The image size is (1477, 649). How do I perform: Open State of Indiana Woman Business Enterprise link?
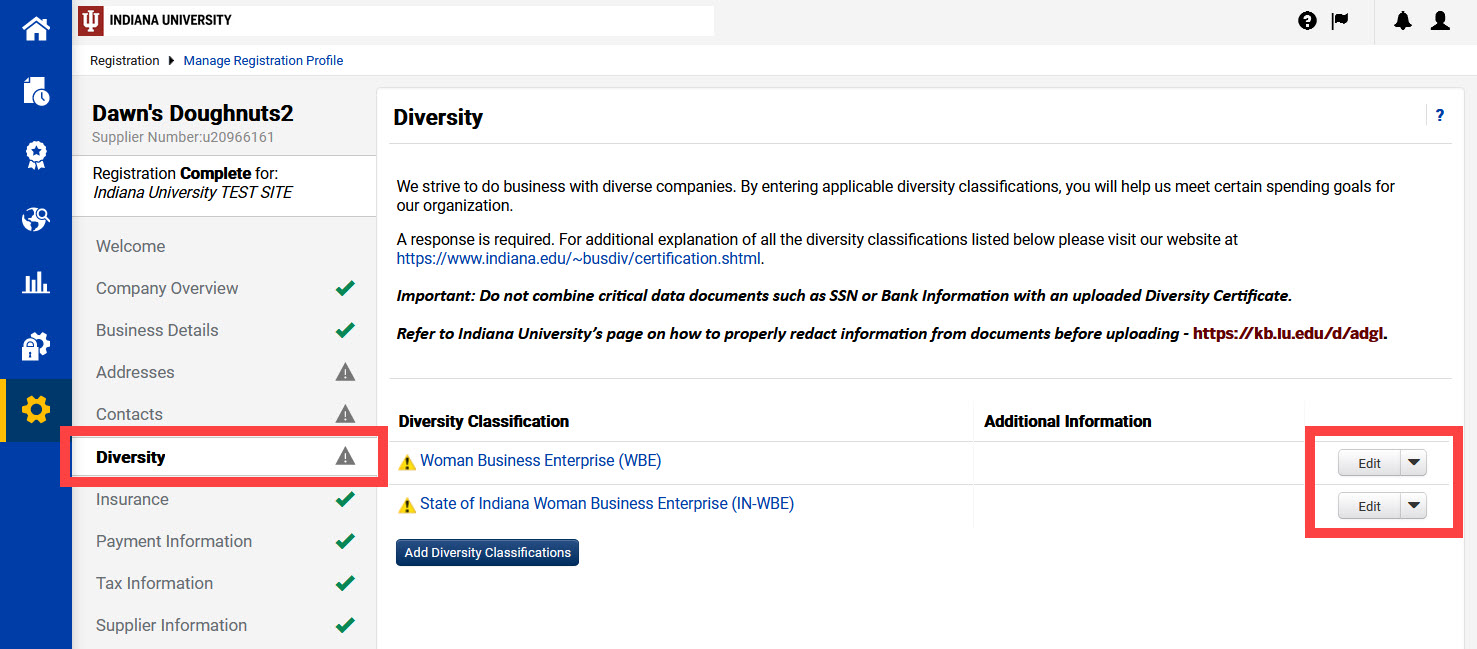[x=607, y=504]
